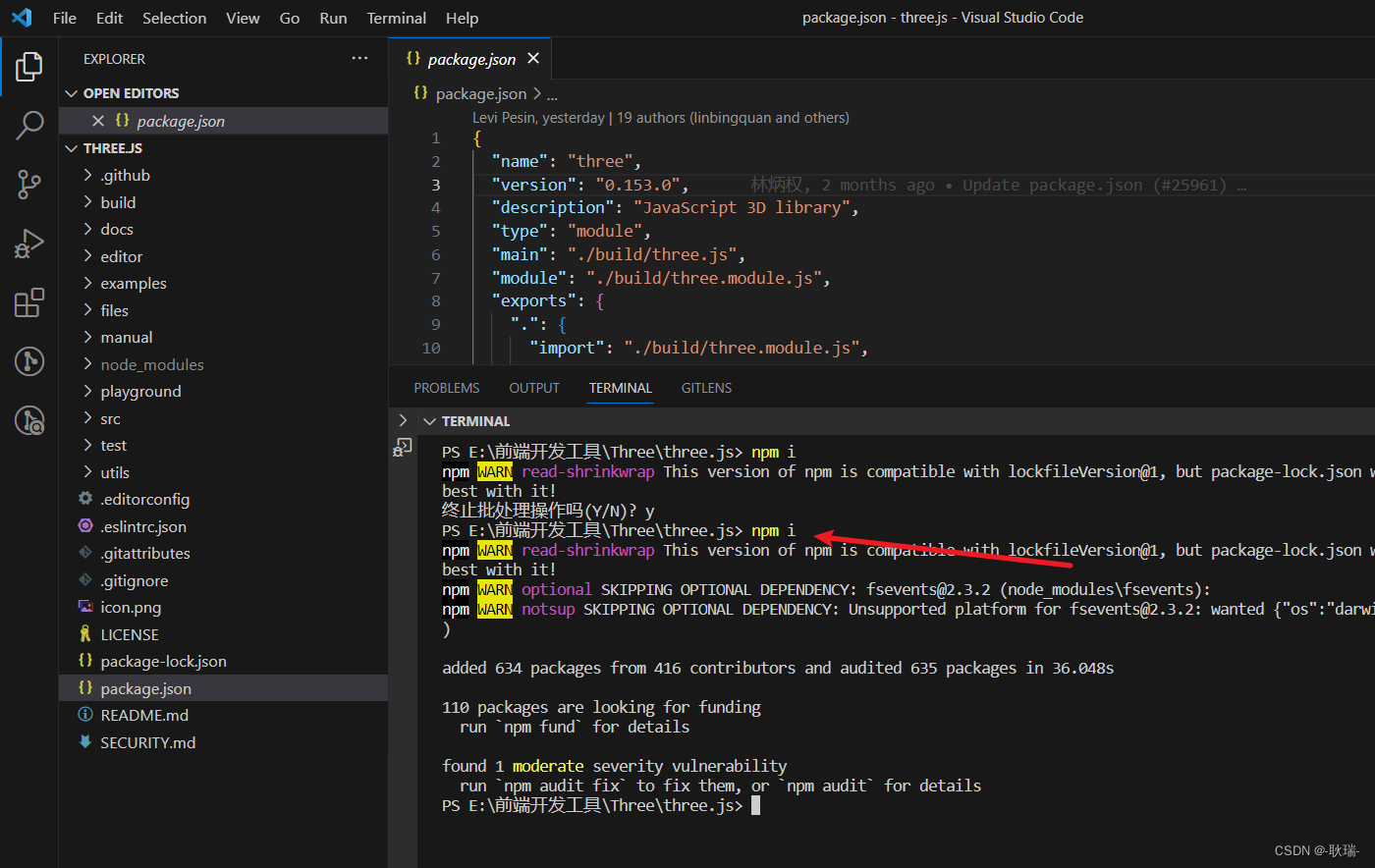This screenshot has width=1375, height=868.
Task: Expand the terminal side chevron
Action: pyautogui.click(x=403, y=420)
